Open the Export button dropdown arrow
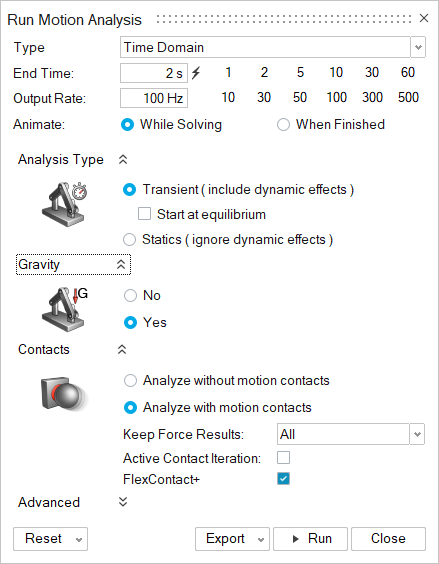The image size is (439, 564). click(x=261, y=539)
